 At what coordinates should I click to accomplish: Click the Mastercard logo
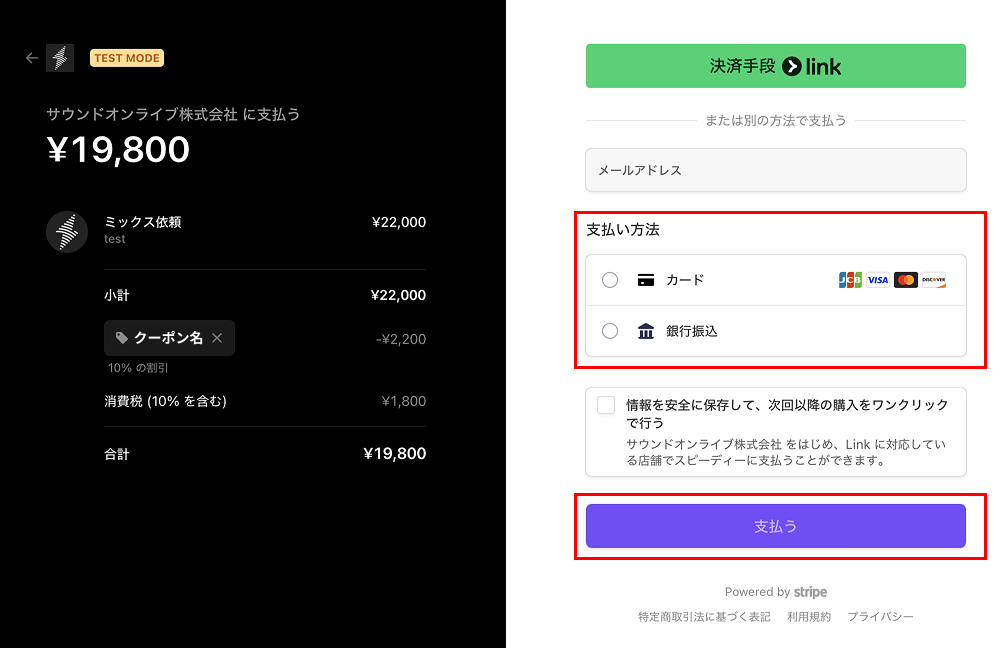(x=905, y=280)
